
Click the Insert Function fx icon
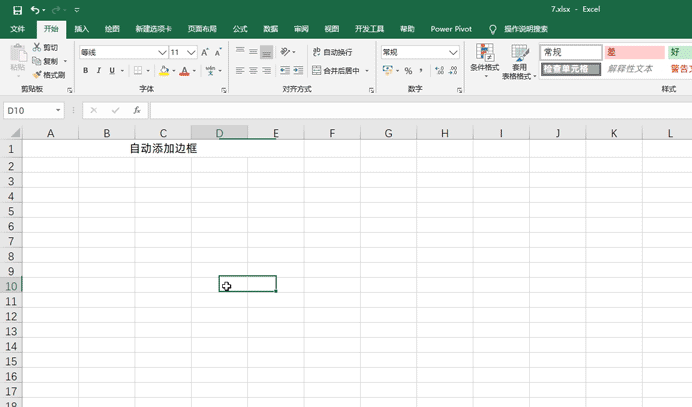coord(136,110)
